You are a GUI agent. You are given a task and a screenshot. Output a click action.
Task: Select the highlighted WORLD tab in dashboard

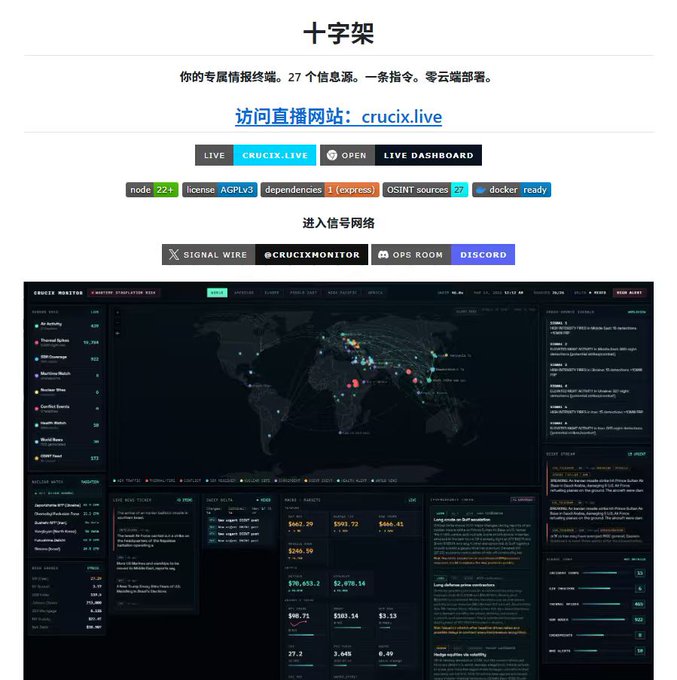tap(217, 293)
